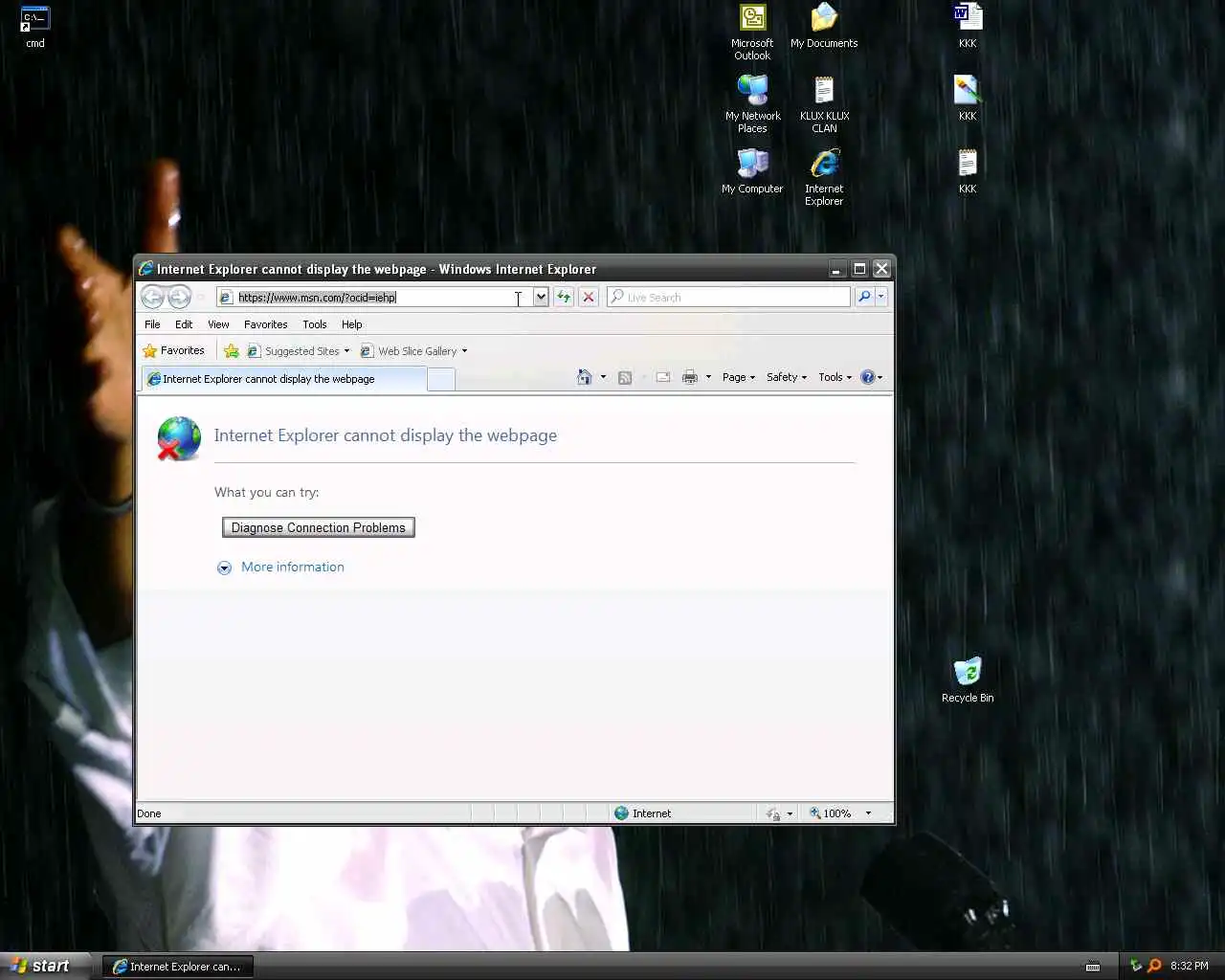Screen dimensions: 1225x980
Task: Click the Home icon in command bar
Action: click(x=584, y=377)
